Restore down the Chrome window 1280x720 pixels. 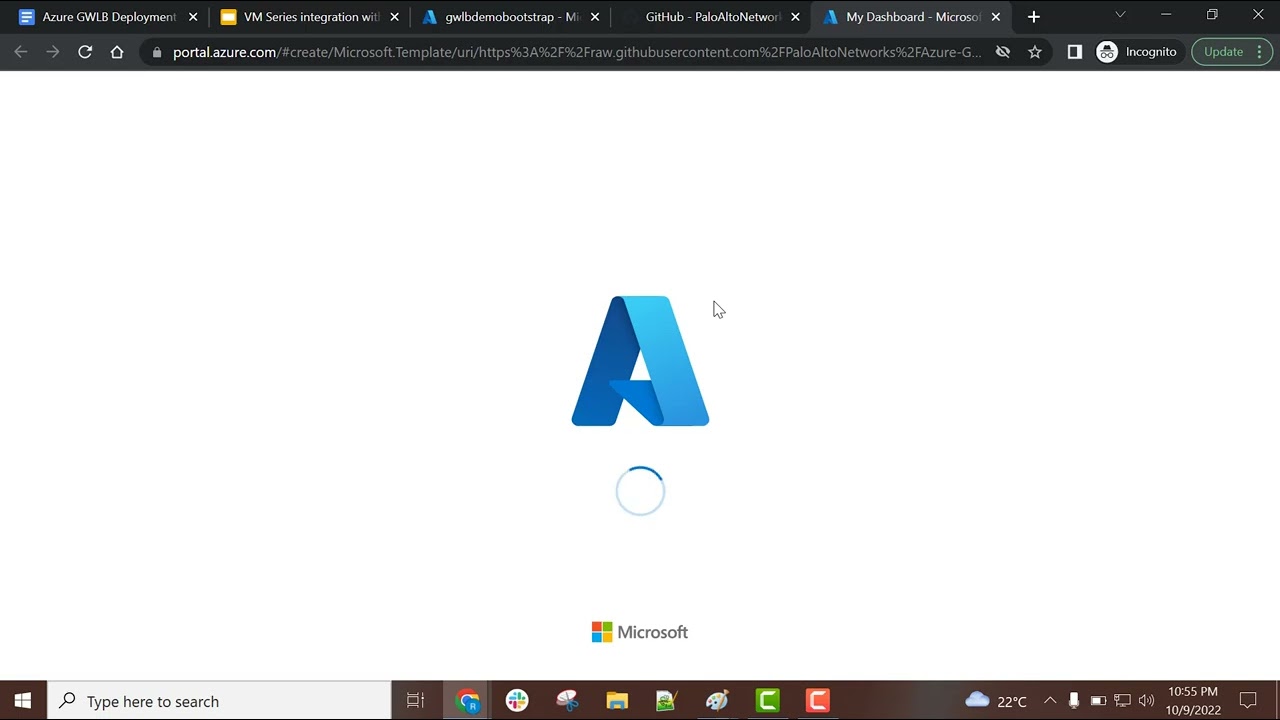pos(1212,15)
